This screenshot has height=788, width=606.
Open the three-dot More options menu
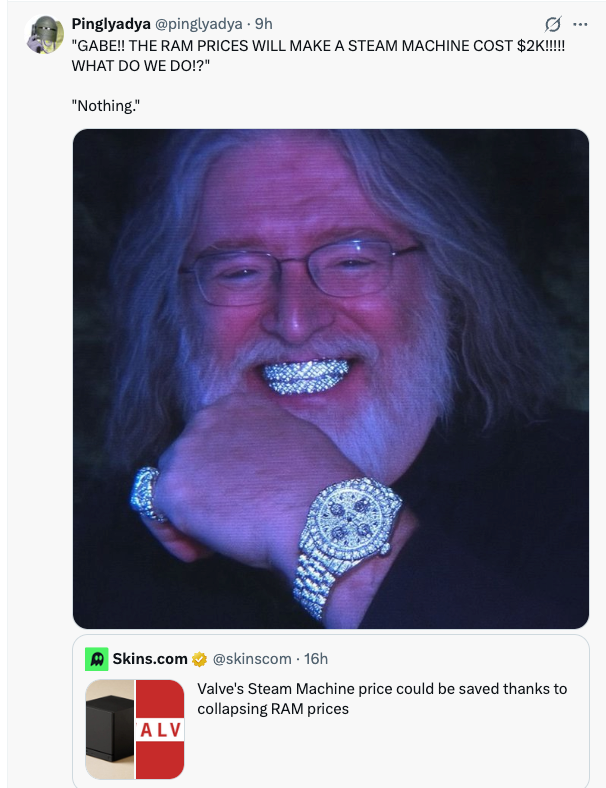pyautogui.click(x=582, y=23)
